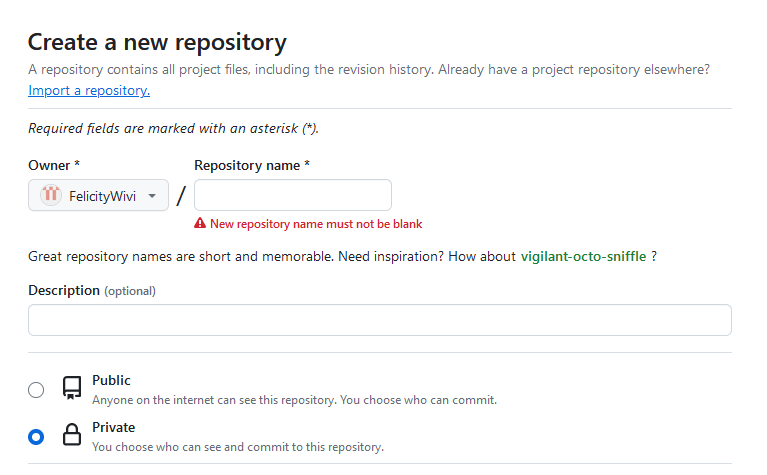Image resolution: width=767 pixels, height=475 pixels.
Task: Click into the Description input box
Action: (x=379, y=320)
